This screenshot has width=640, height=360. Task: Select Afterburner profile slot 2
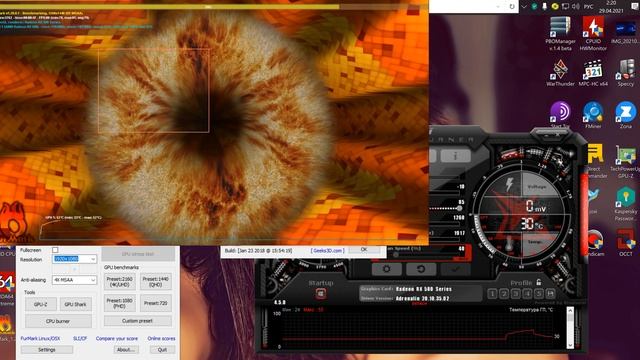pos(504,293)
